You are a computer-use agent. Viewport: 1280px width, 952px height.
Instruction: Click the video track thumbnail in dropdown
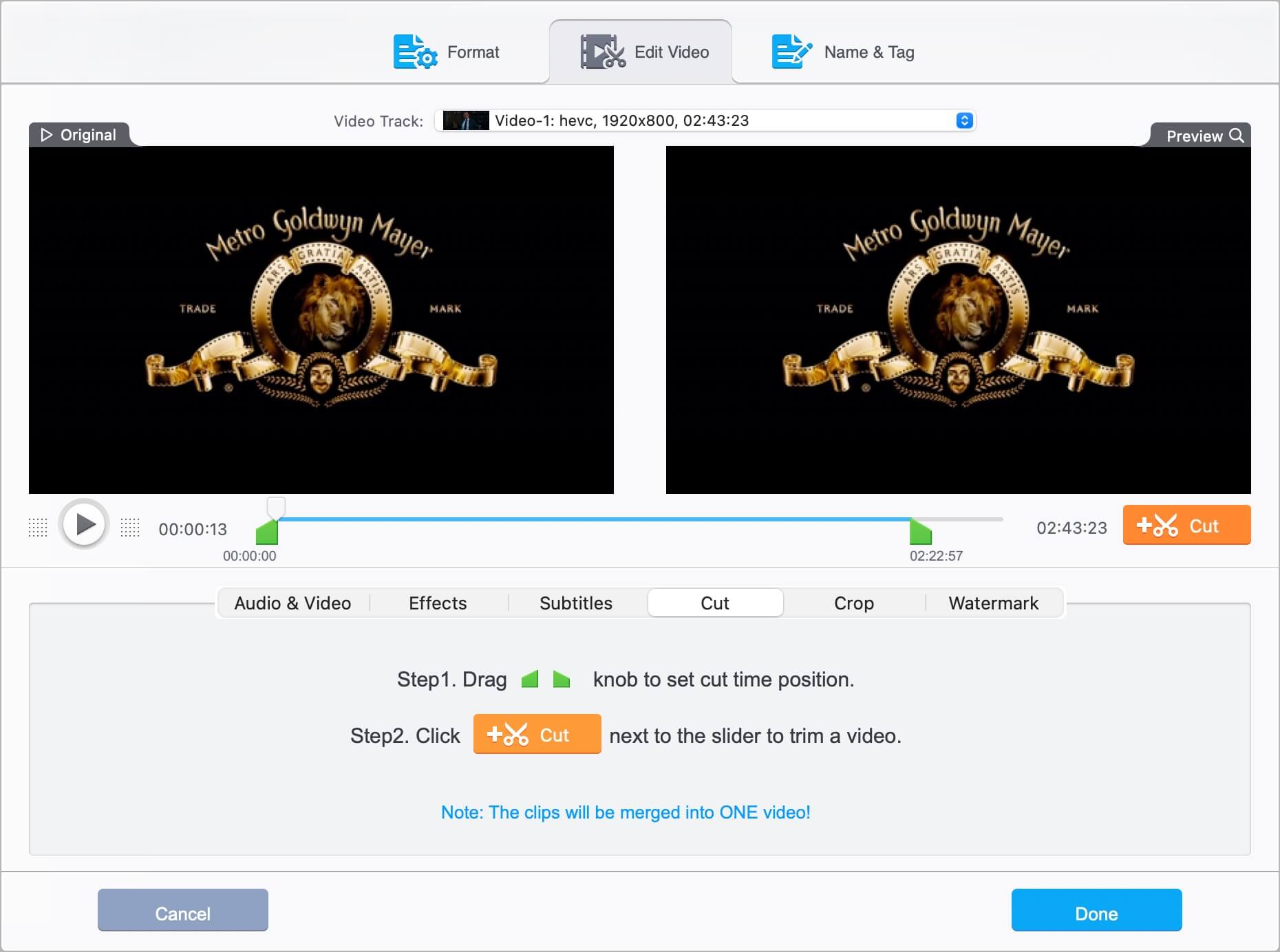click(466, 121)
